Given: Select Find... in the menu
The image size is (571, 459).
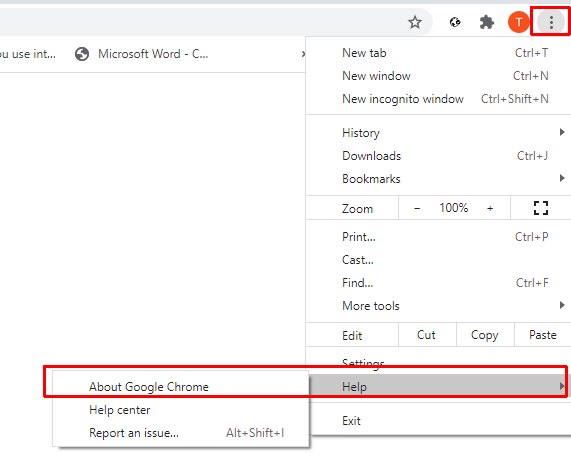Looking at the screenshot, I should pos(439,283).
